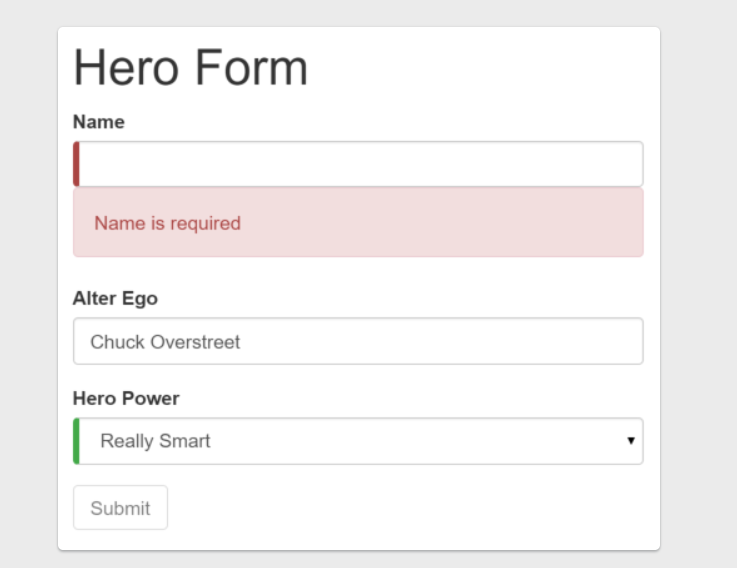The image size is (737, 568).
Task: Click gray background left of the form panel
Action: pyautogui.click(x=28, y=300)
